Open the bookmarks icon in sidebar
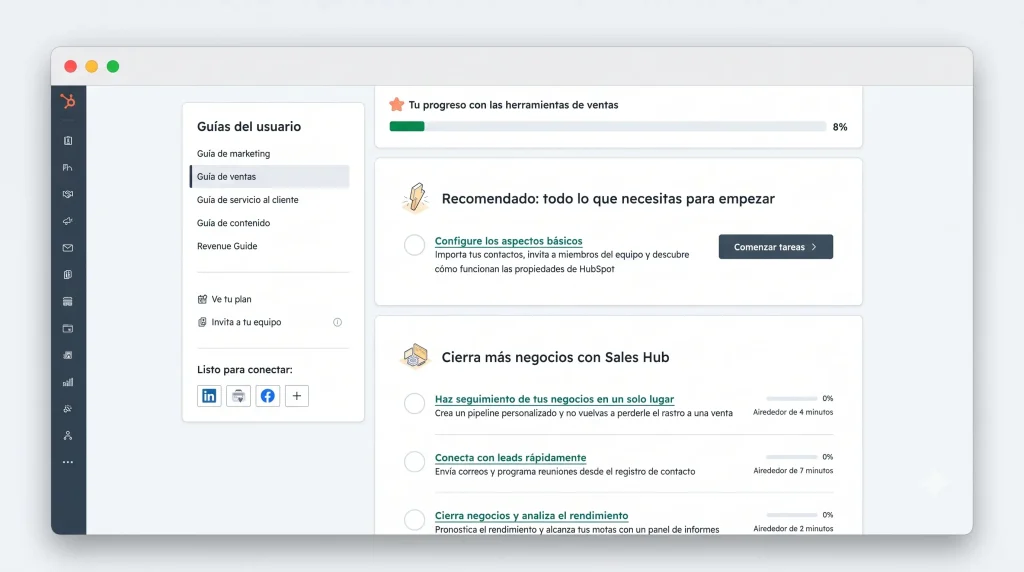Viewport: 1024px width, 572px height. pos(68,140)
